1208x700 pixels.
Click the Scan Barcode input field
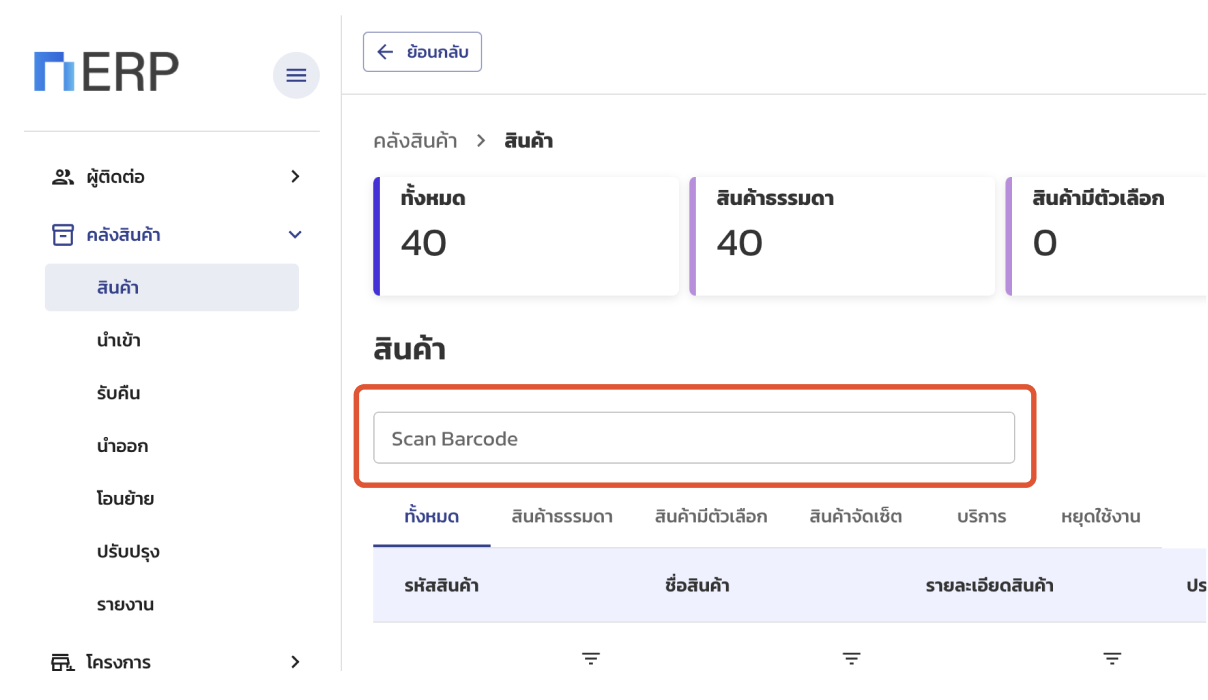click(693, 437)
